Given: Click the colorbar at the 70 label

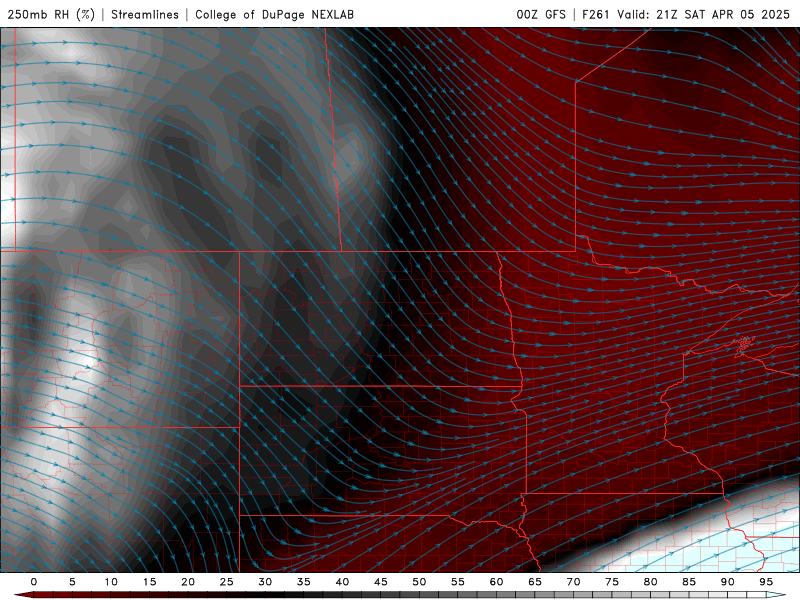Looking at the screenshot, I should point(573,582).
